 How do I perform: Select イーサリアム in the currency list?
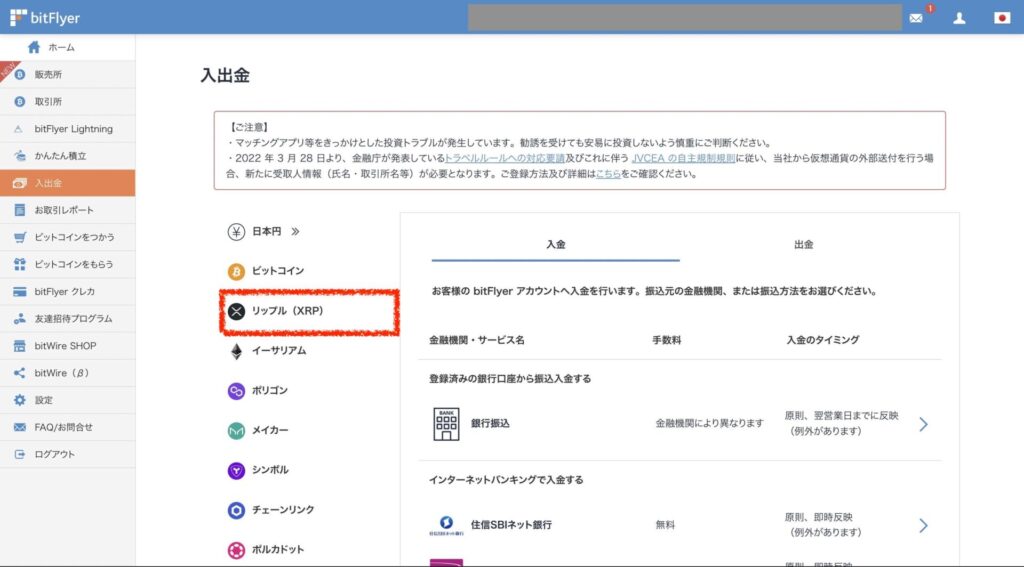[279, 351]
